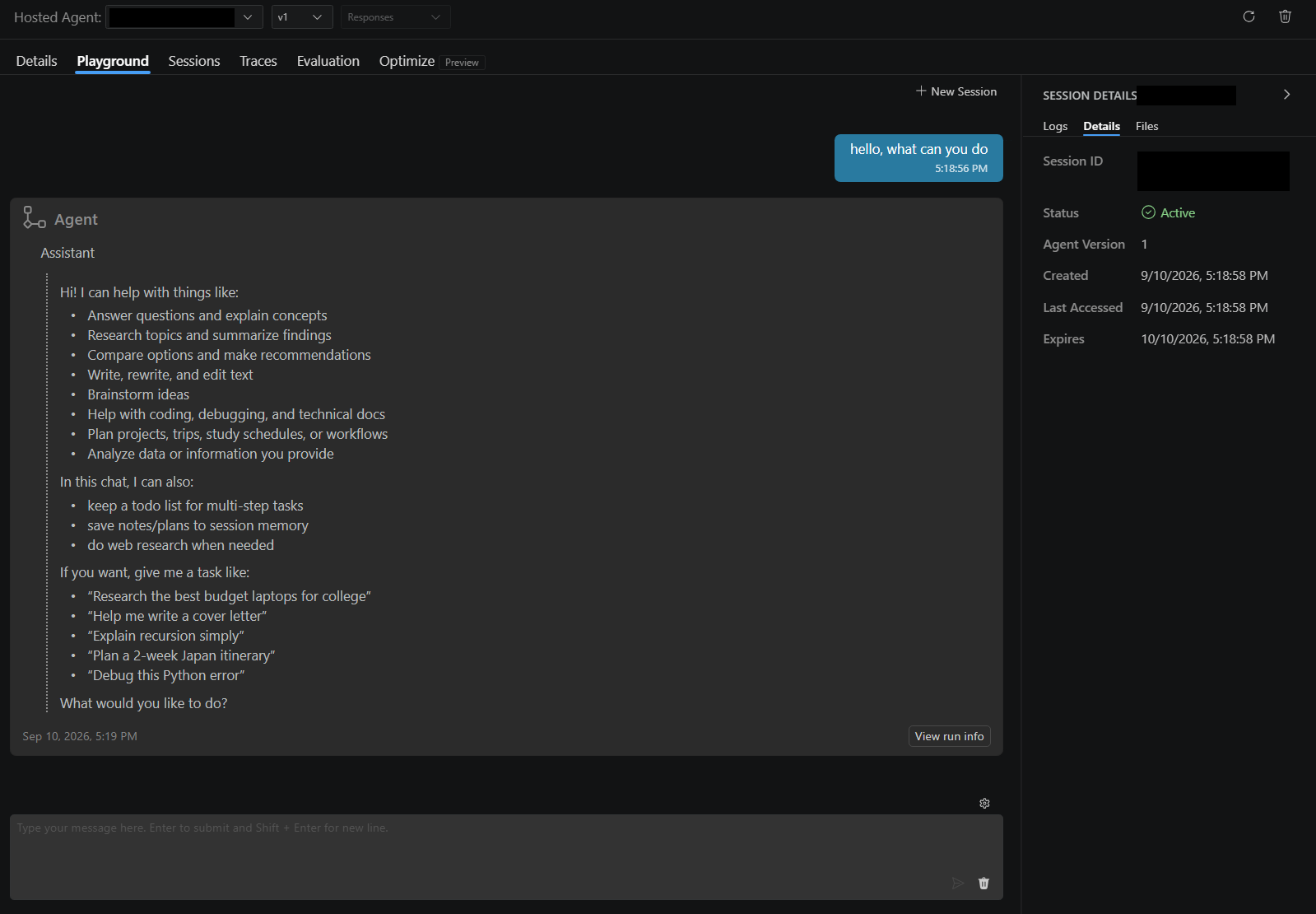The image size is (1316, 914).
Task: Go to the Evaluation tab
Action: [x=328, y=61]
